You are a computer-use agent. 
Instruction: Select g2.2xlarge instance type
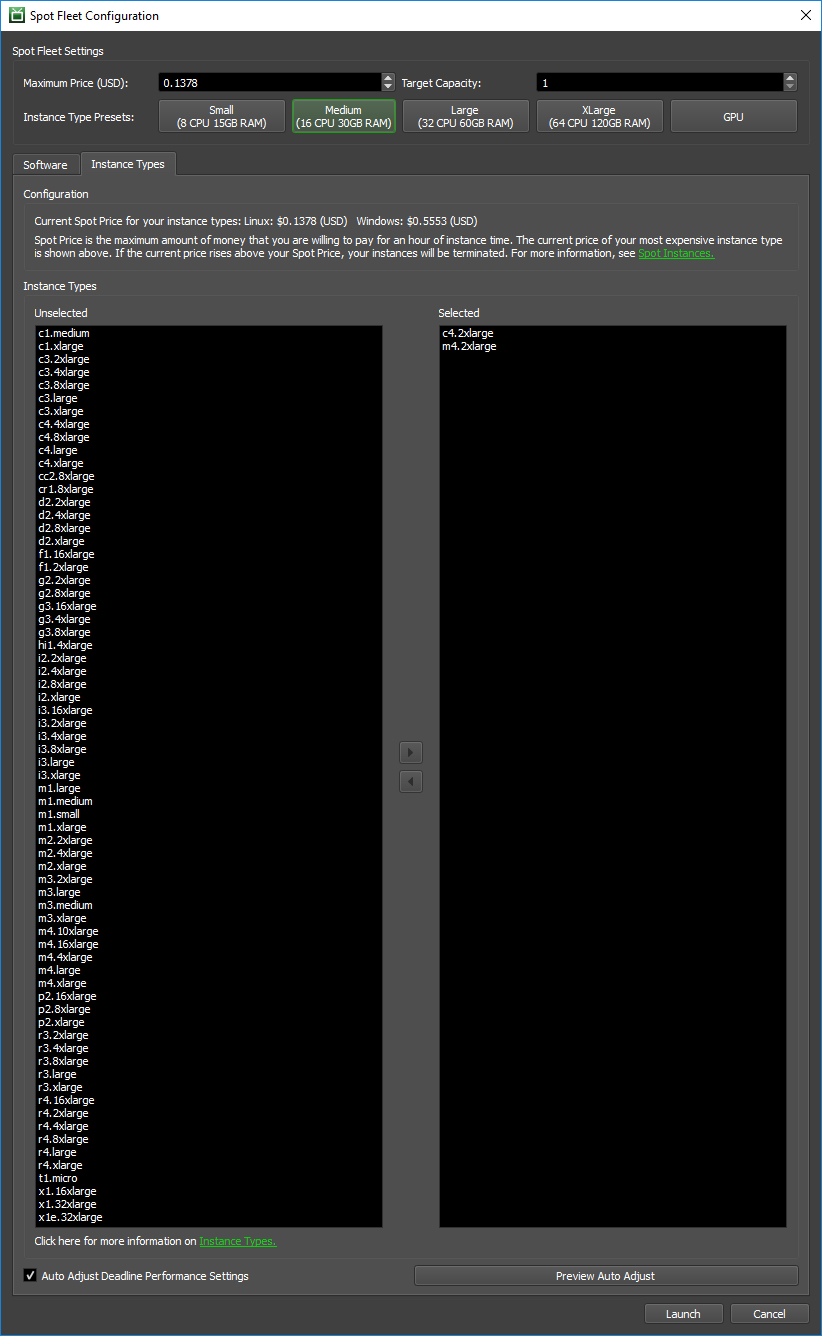209,580
